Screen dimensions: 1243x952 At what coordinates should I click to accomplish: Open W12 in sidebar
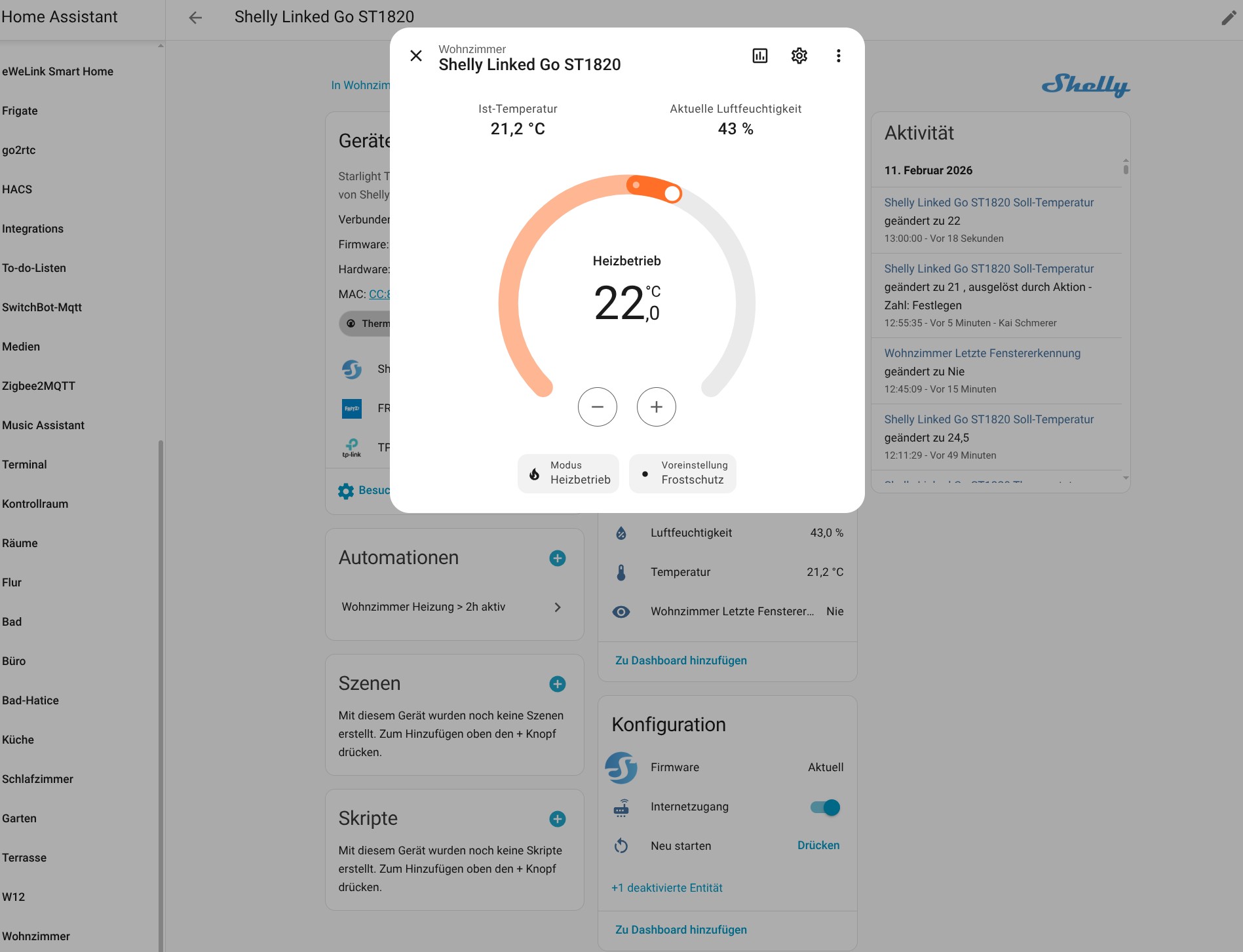click(13, 897)
